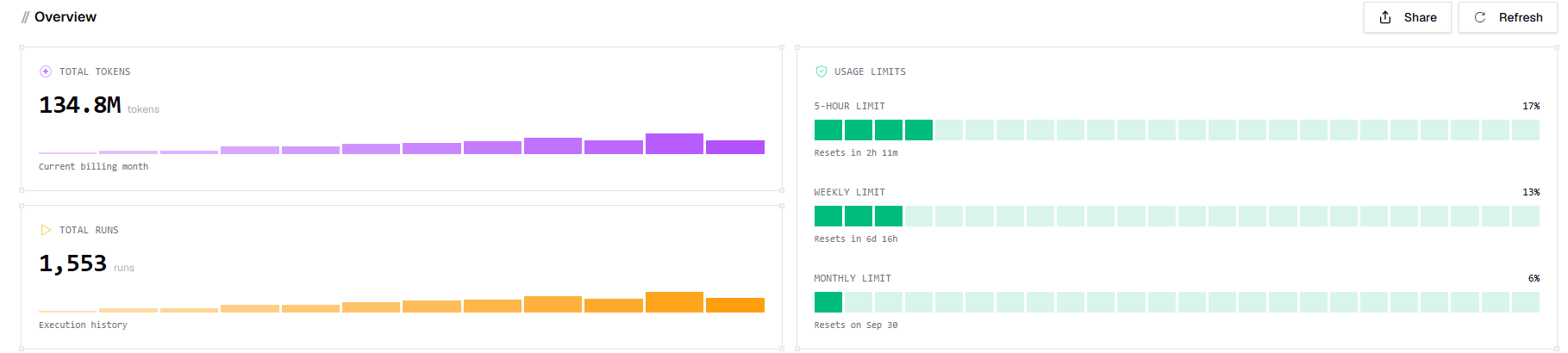Image resolution: width=1568 pixels, height=353 pixels.
Task: Click the 1,553 runs value
Action: (x=73, y=263)
